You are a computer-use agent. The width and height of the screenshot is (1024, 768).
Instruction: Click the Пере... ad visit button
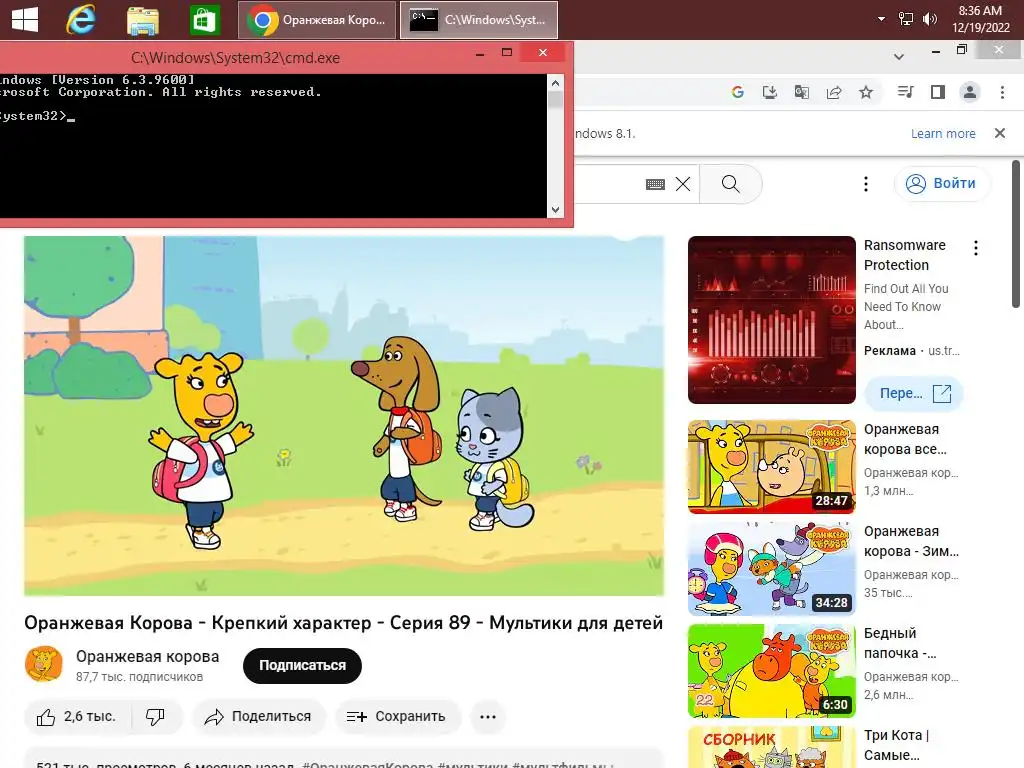914,393
